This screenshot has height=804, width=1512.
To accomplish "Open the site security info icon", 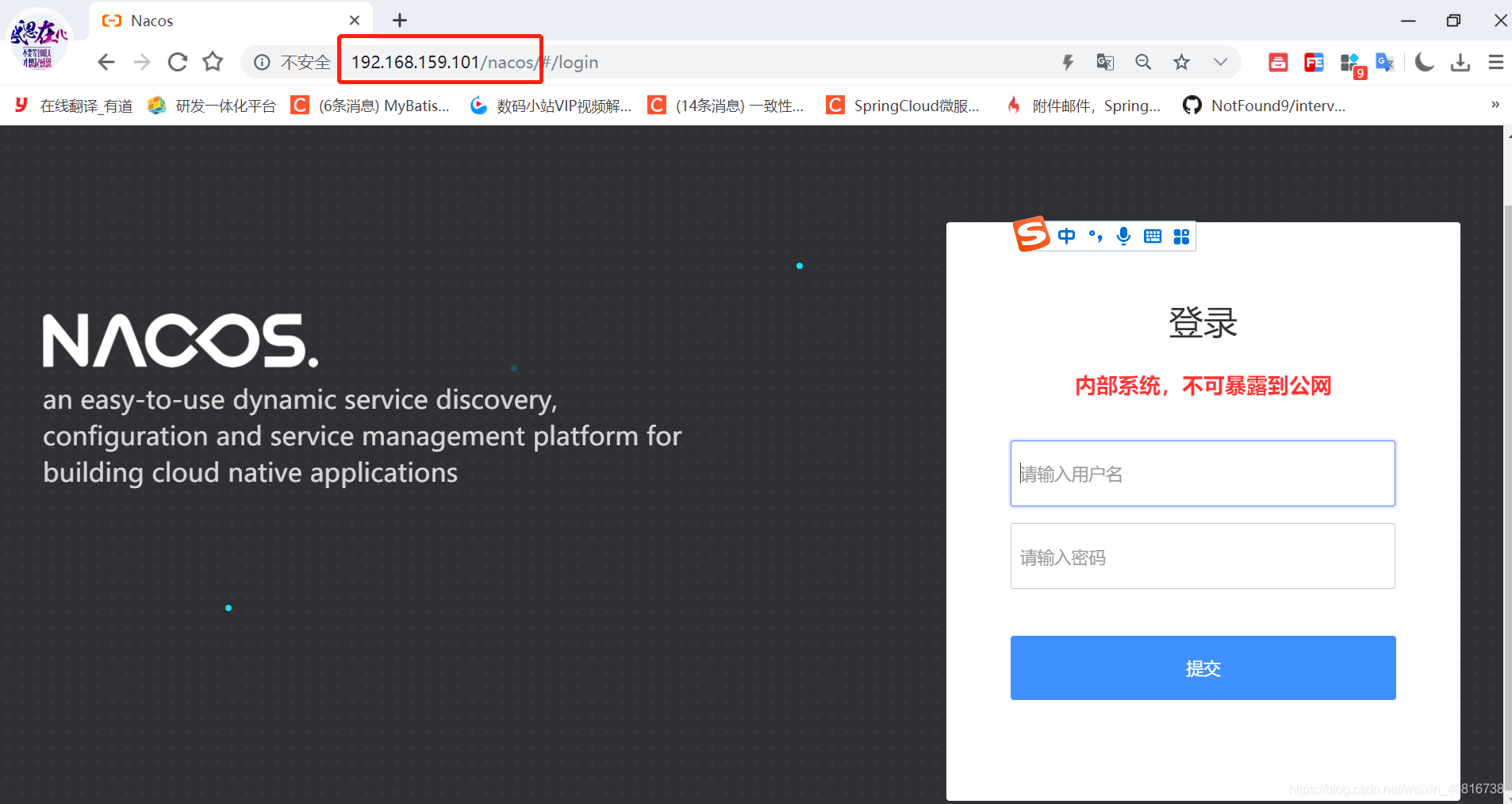I will tap(262, 62).
